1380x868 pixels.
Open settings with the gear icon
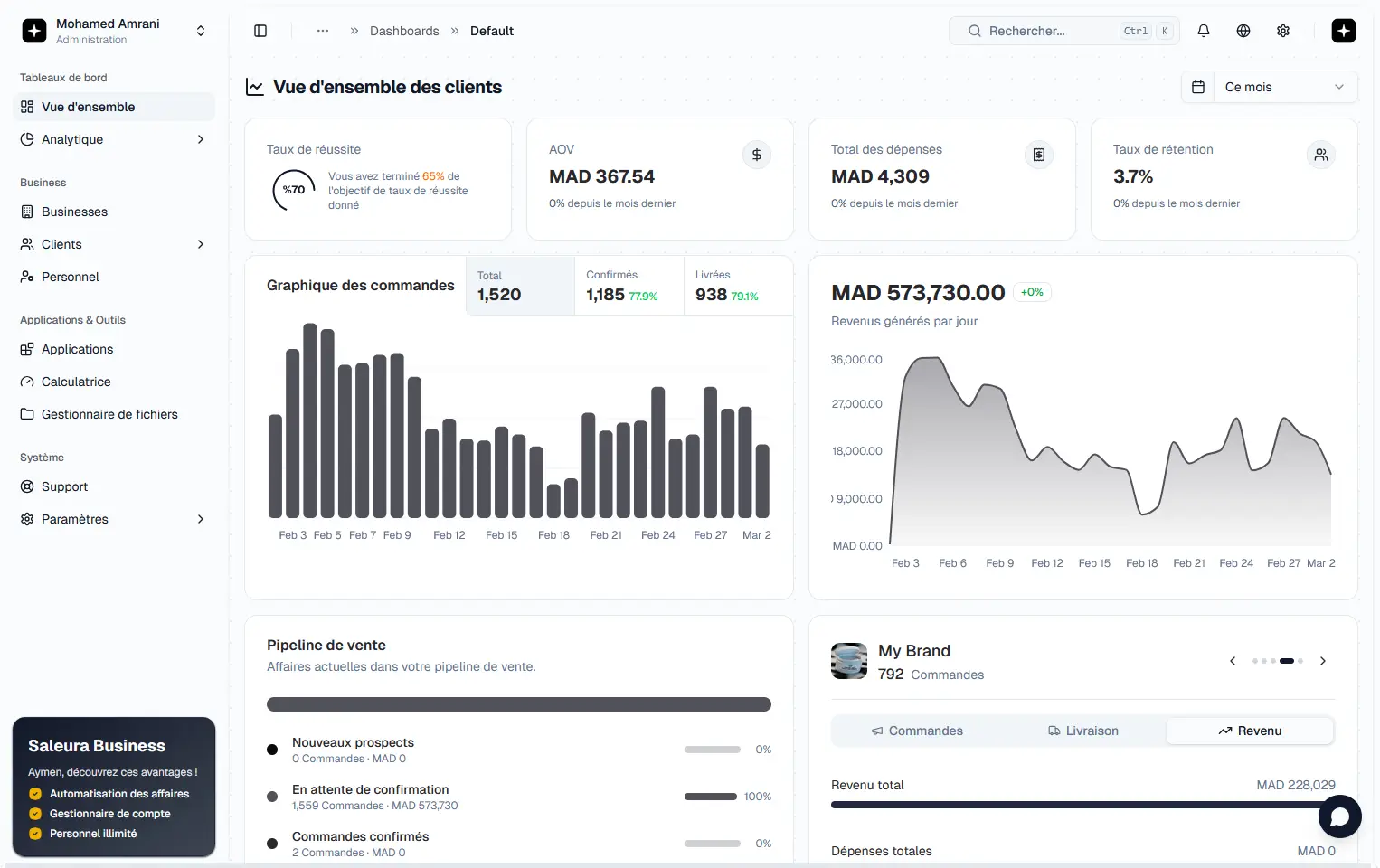[x=1283, y=30]
